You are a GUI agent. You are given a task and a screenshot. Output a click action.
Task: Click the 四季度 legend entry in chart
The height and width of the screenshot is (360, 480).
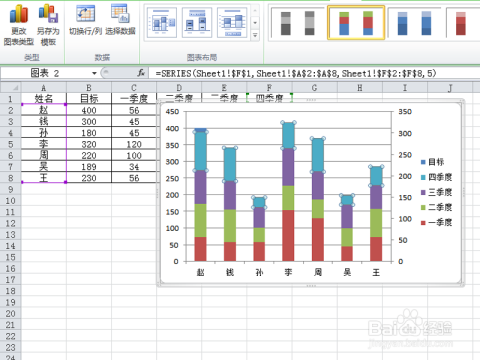click(x=437, y=177)
